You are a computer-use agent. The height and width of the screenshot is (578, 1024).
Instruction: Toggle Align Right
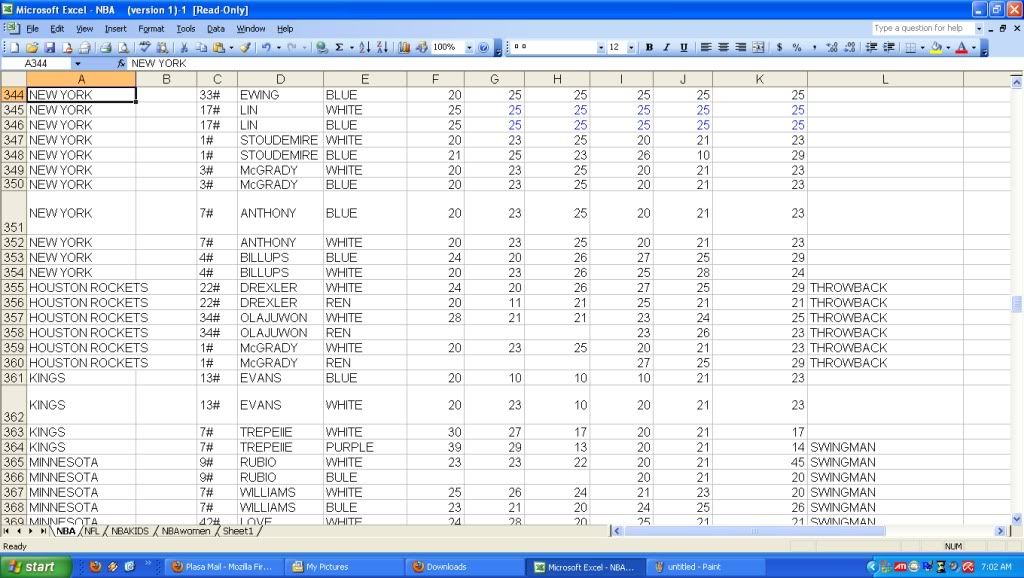tap(741, 48)
